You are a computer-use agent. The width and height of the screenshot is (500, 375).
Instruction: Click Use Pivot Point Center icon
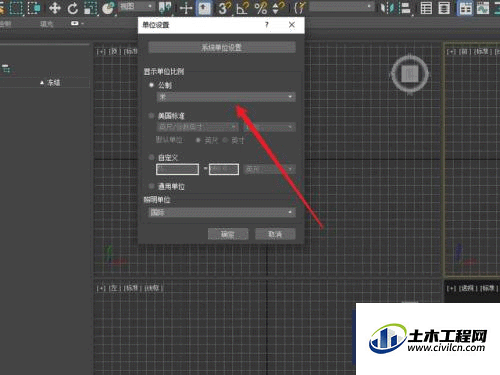pos(165,8)
